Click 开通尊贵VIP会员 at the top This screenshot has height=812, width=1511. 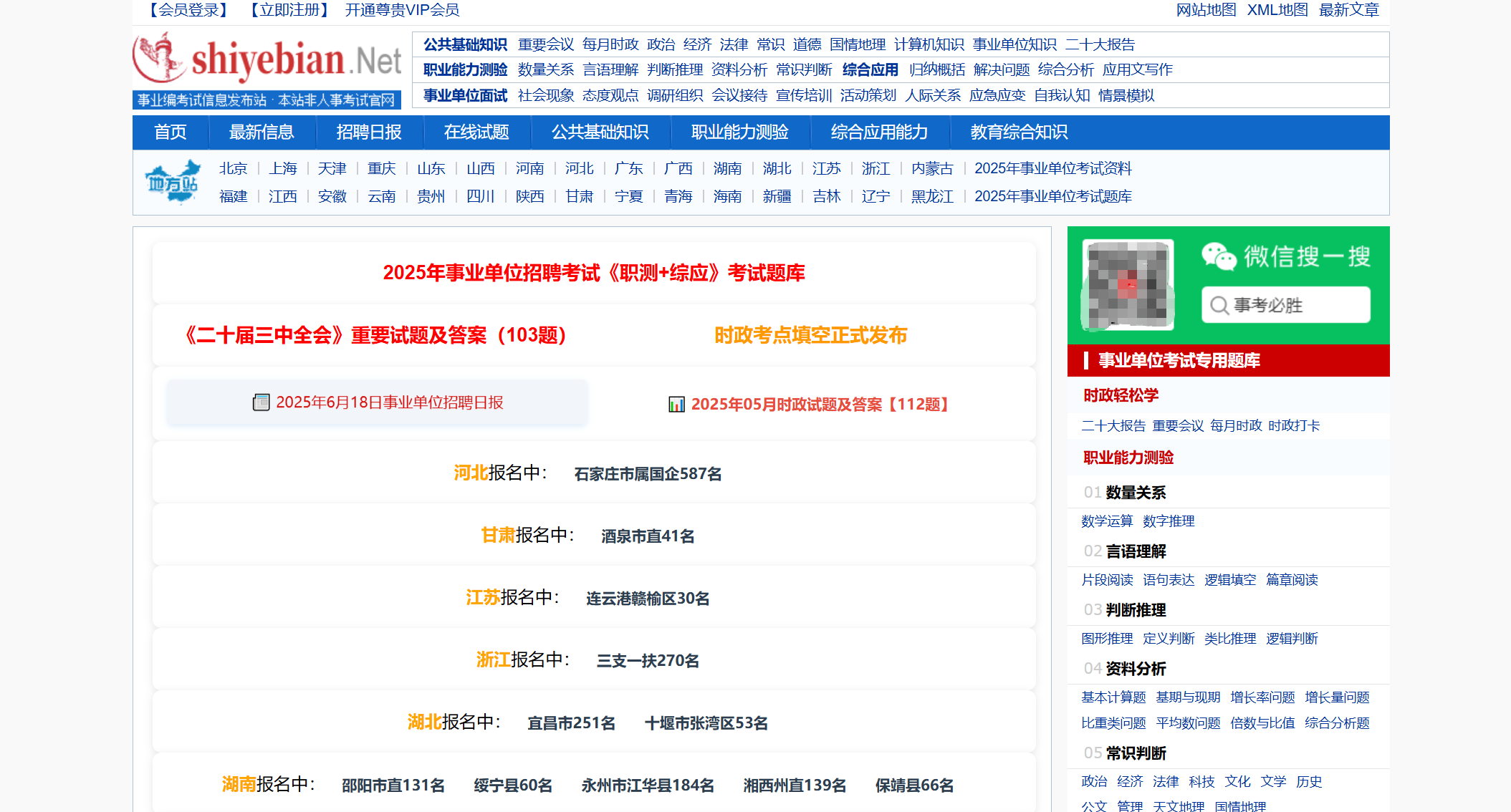click(x=403, y=10)
